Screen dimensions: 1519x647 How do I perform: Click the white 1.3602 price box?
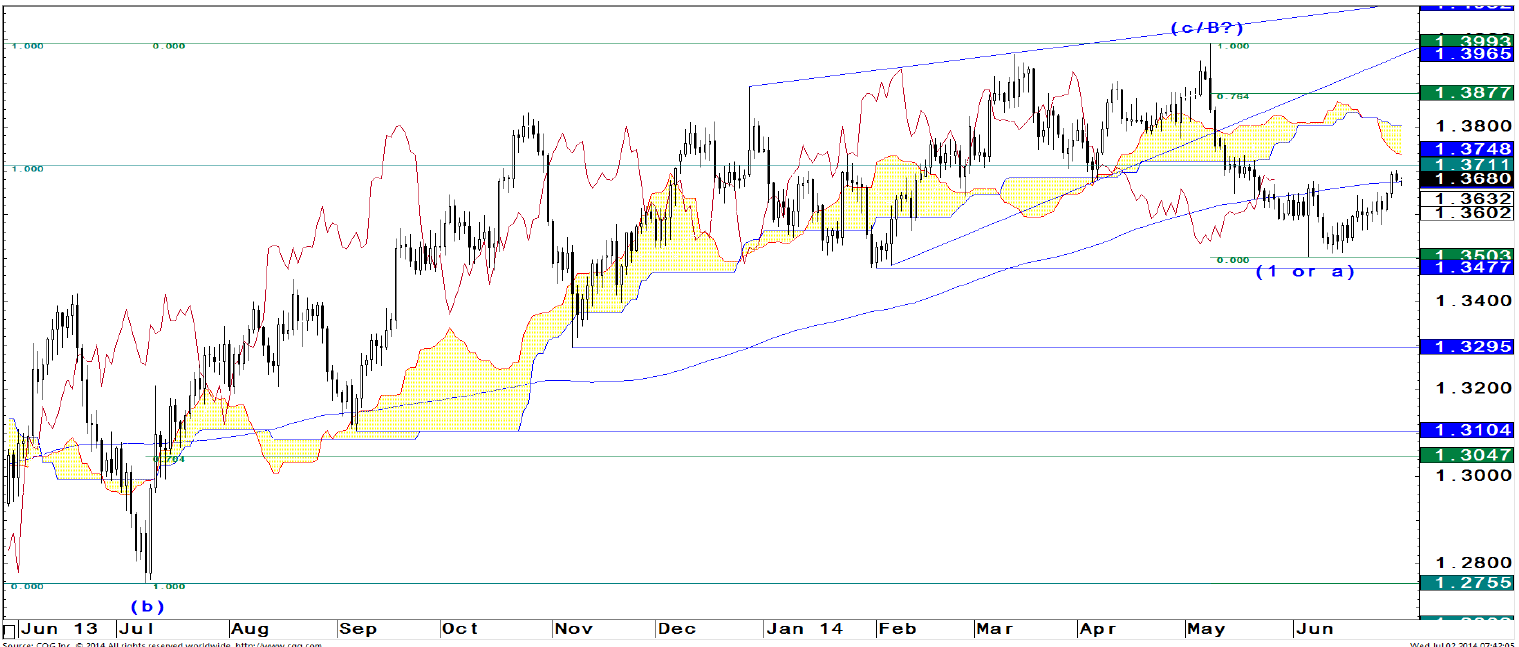(x=1467, y=212)
